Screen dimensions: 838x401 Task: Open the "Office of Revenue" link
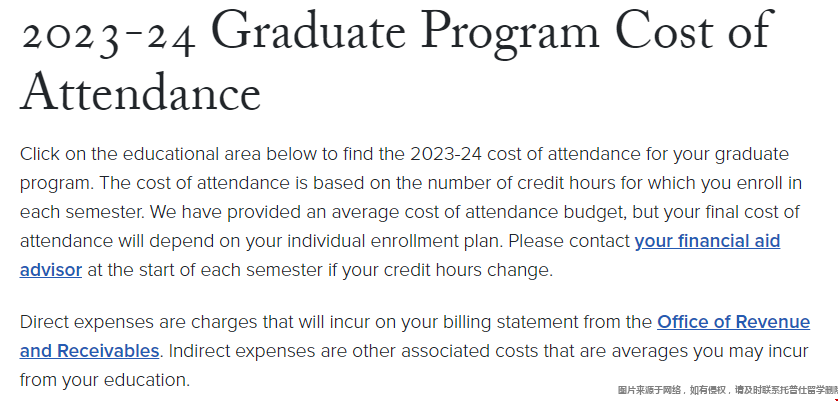[x=733, y=322]
